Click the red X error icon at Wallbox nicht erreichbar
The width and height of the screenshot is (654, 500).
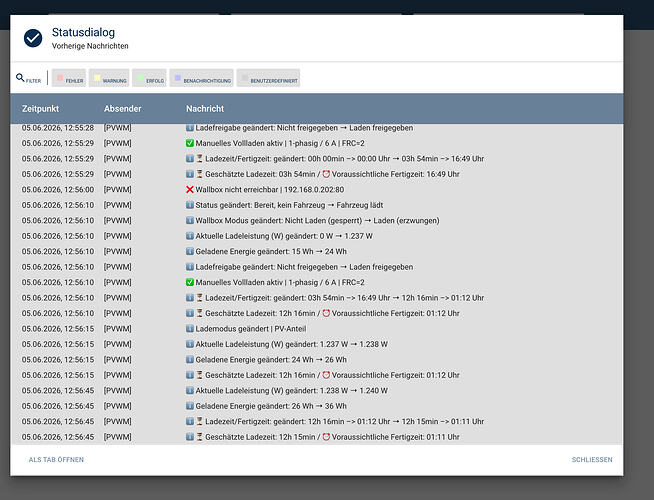tap(190, 189)
